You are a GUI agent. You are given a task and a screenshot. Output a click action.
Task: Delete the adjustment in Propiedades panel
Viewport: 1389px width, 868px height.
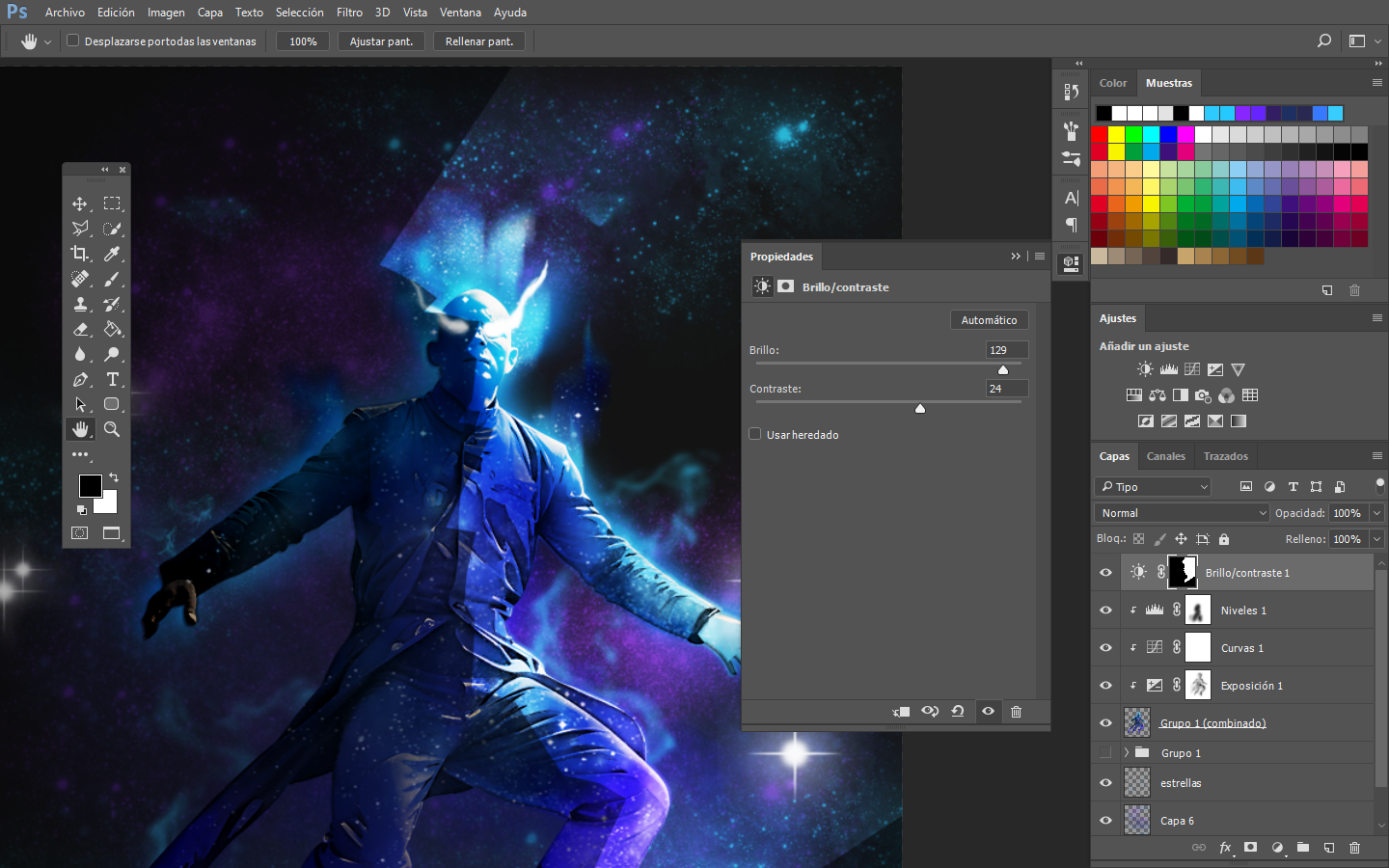[1016, 712]
